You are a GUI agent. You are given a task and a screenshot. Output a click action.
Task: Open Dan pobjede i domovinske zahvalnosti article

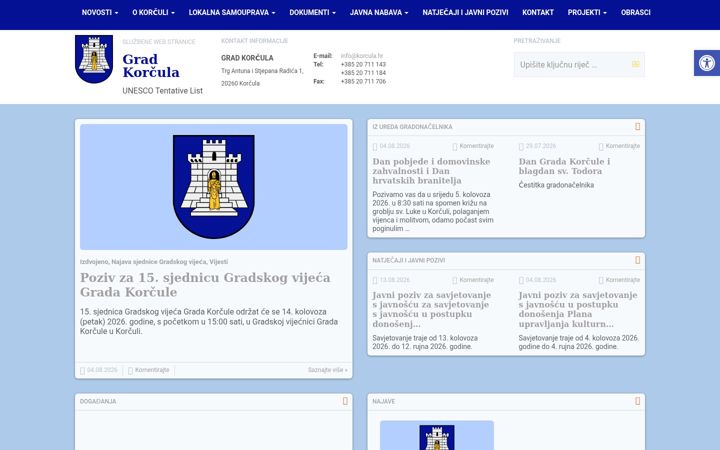pos(431,171)
